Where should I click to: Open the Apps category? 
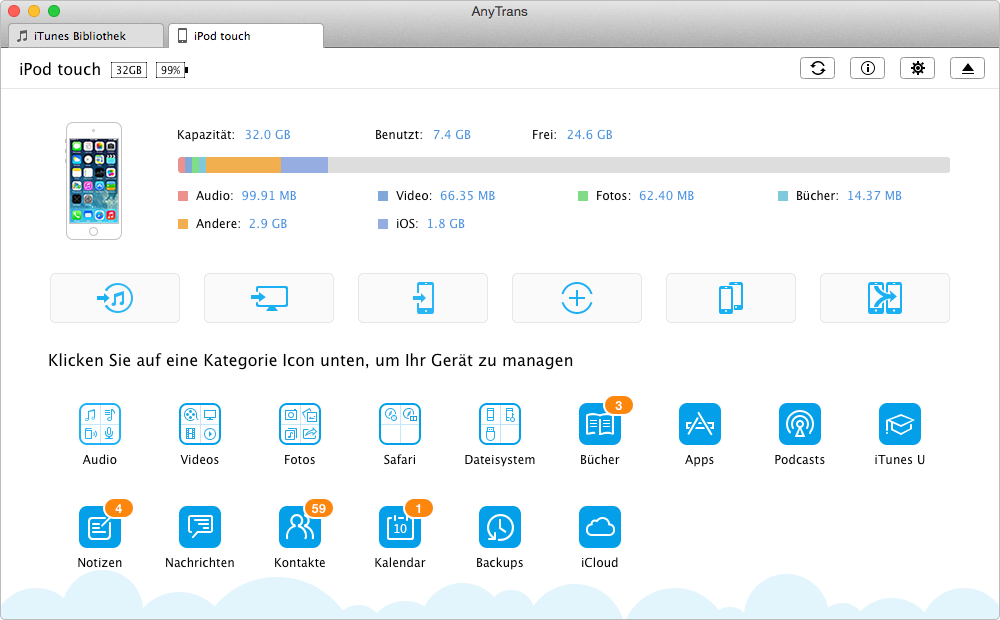tap(700, 424)
